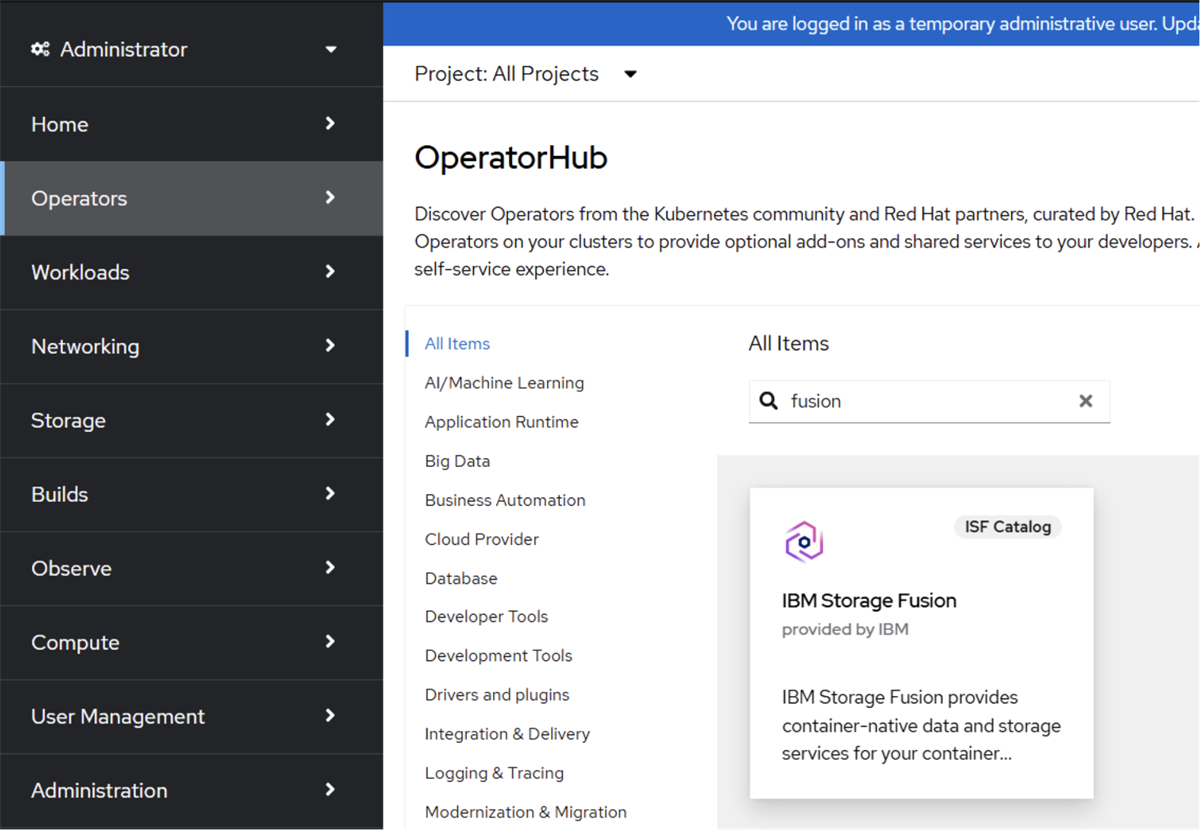The image size is (1200, 830).
Task: Open the IBM Storage Fusion card title
Action: 869,601
